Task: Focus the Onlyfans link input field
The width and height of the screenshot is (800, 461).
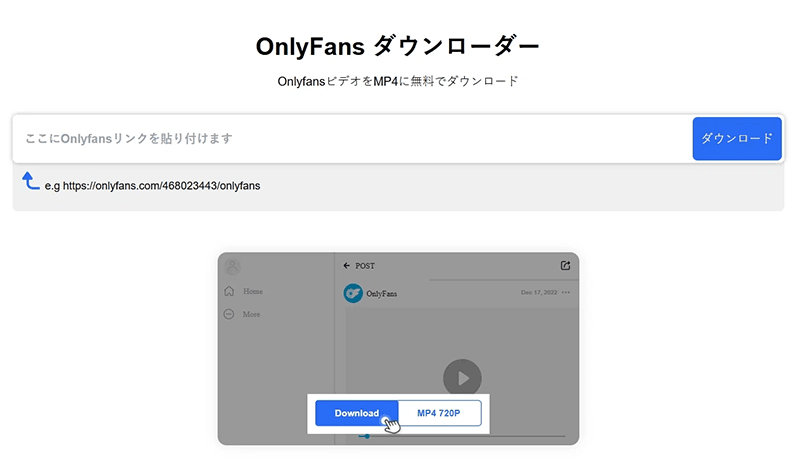Action: [350, 139]
